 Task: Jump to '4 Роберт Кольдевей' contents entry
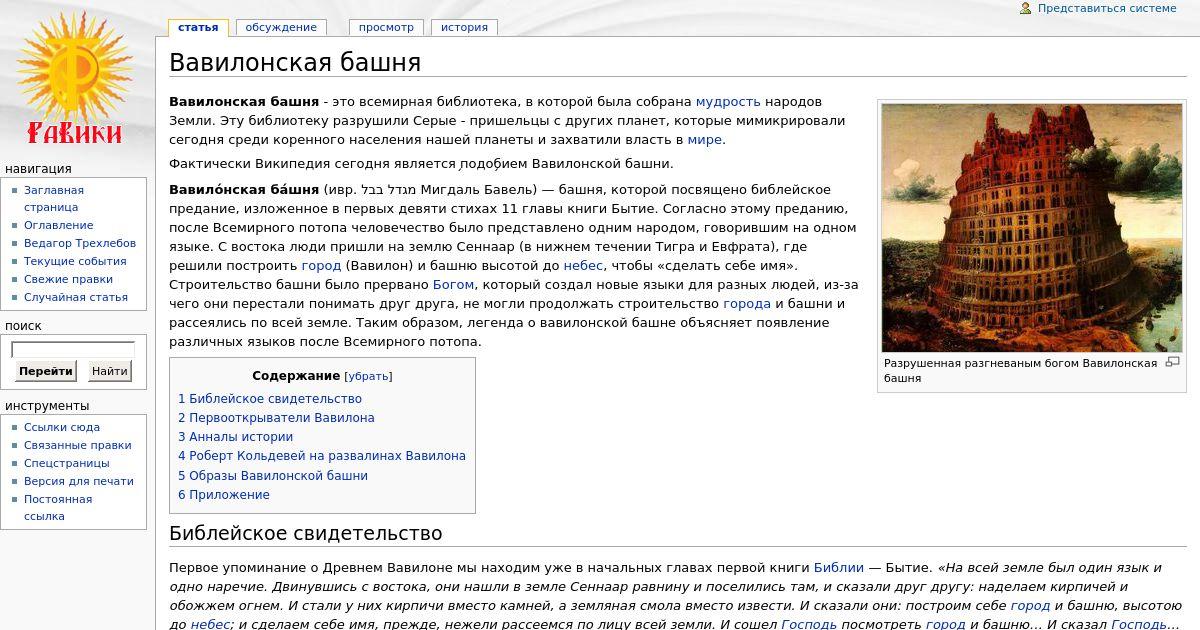[x=322, y=456]
